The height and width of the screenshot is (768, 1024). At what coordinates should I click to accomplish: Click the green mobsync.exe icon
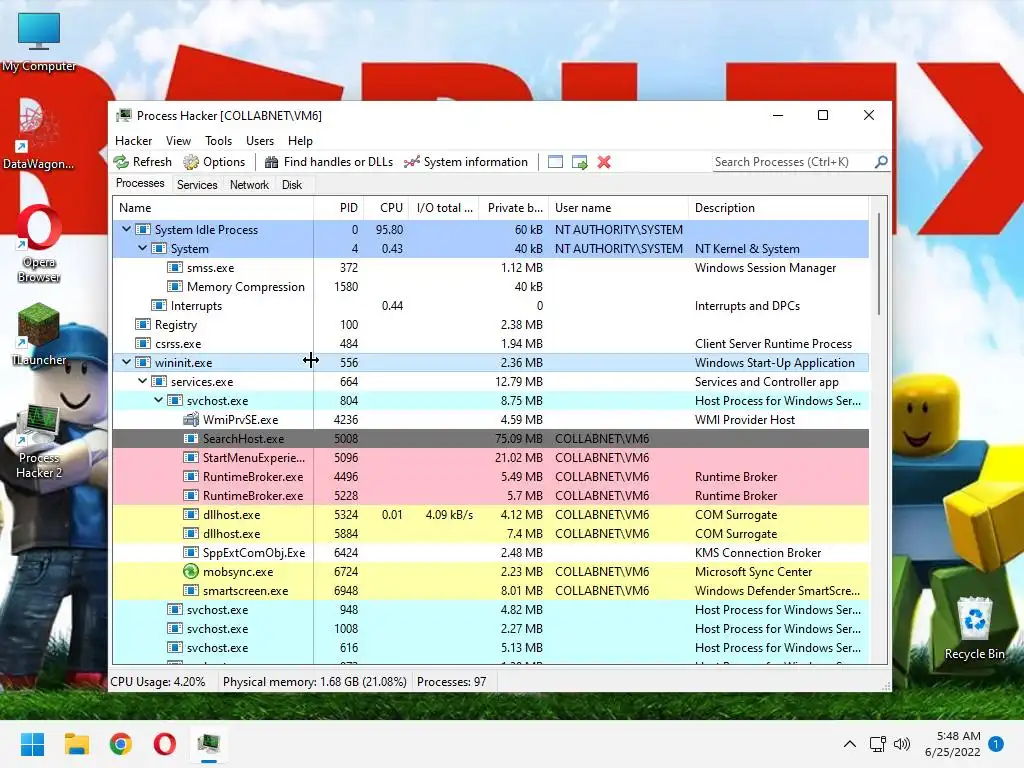coord(191,571)
